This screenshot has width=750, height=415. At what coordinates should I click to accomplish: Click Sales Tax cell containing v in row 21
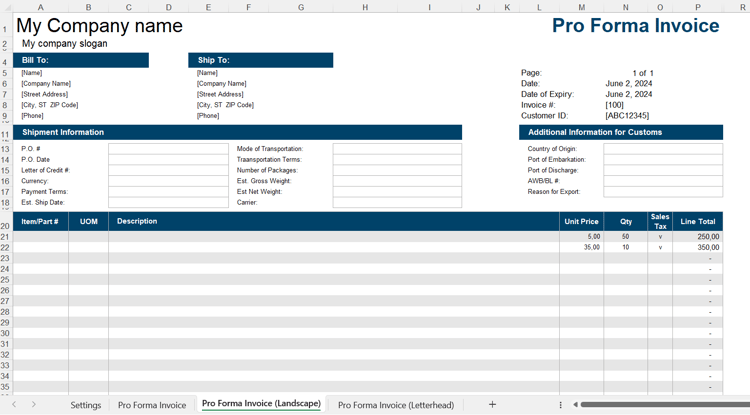click(x=660, y=237)
